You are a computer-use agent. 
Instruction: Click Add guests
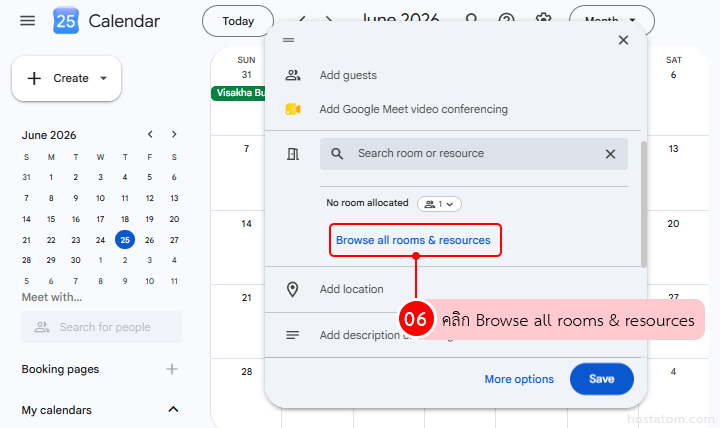pyautogui.click(x=348, y=75)
